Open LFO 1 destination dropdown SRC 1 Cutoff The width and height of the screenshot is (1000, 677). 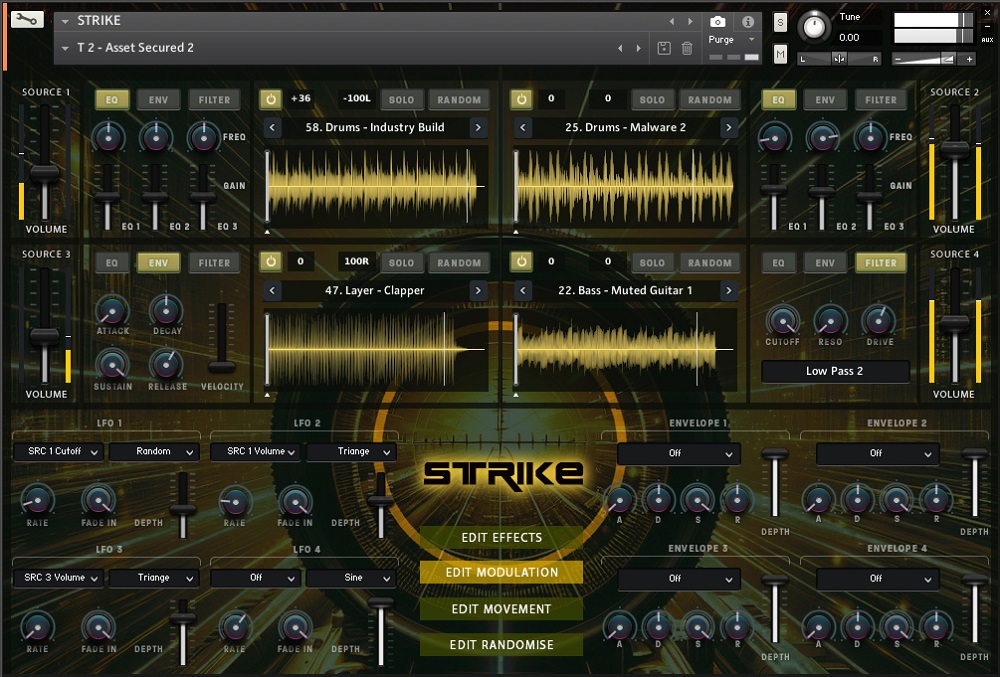(58, 451)
